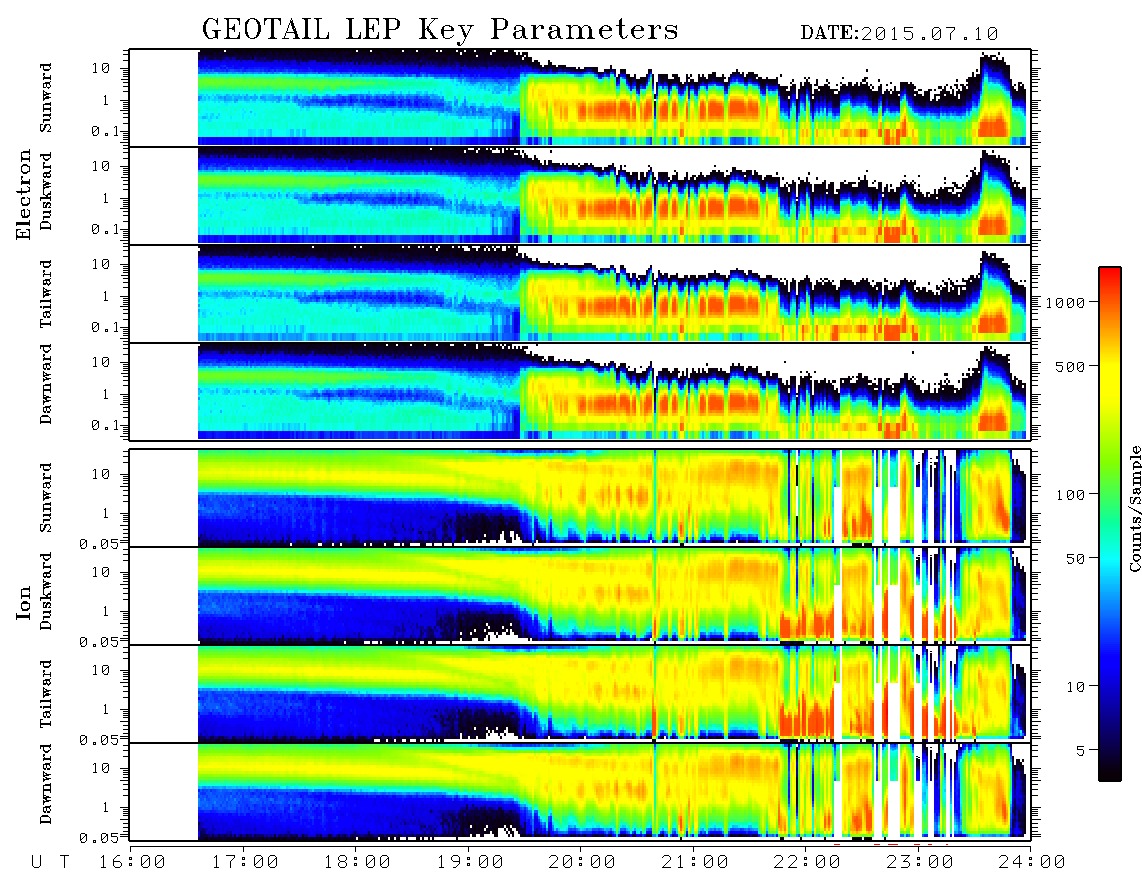The height and width of the screenshot is (880, 1142).
Task: Click the Duskward label of the Electron group
Action: point(46,191)
